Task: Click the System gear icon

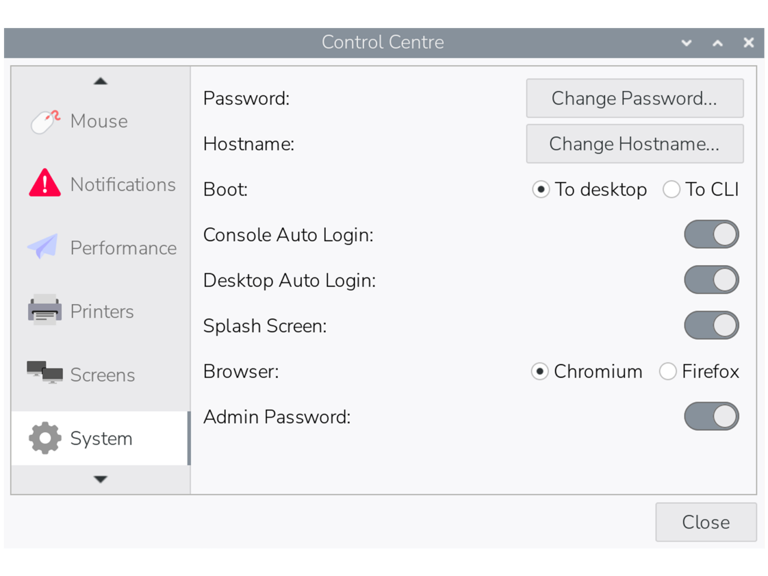Action: click(45, 438)
